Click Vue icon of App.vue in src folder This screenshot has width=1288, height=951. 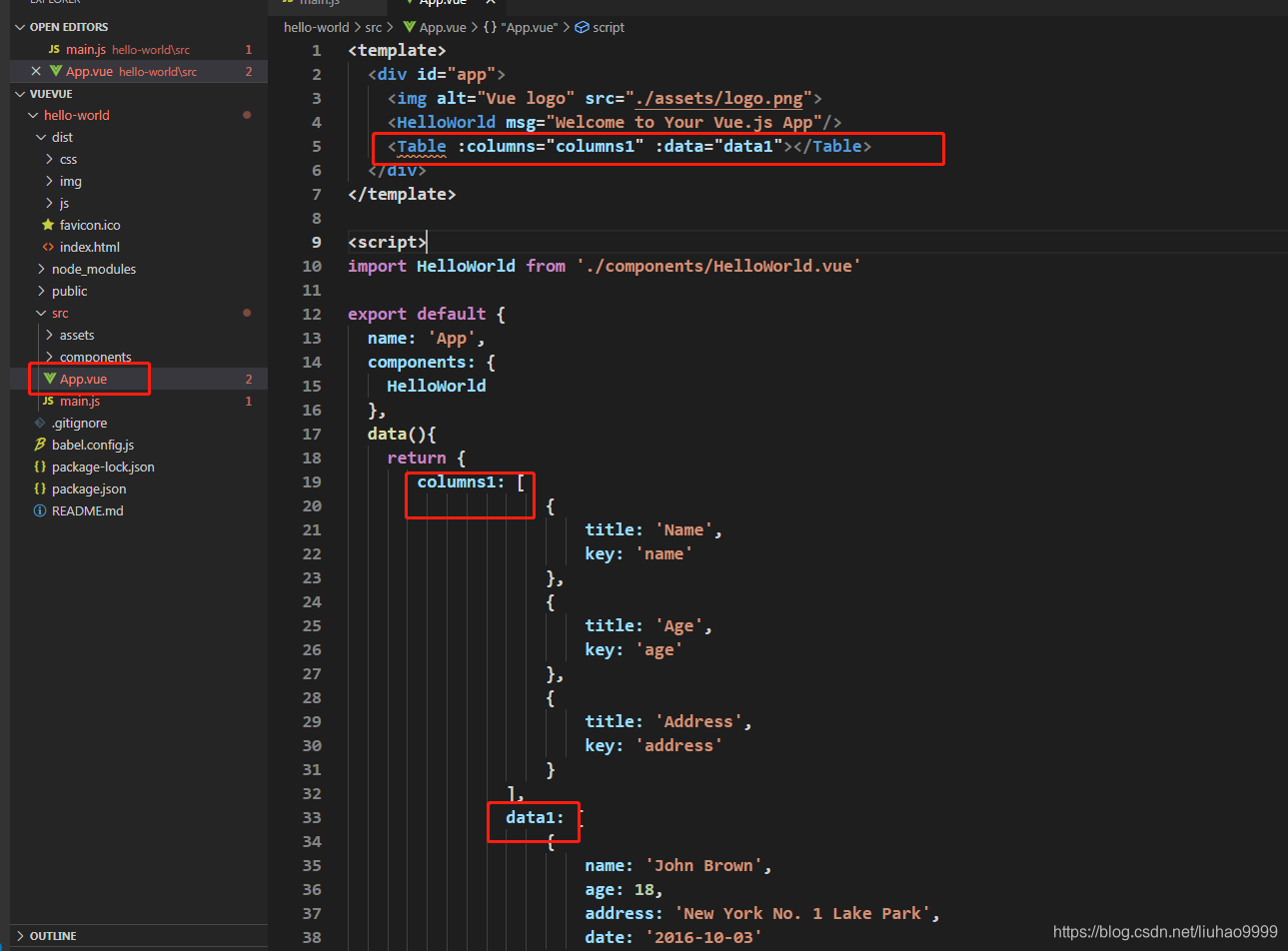click(50, 379)
